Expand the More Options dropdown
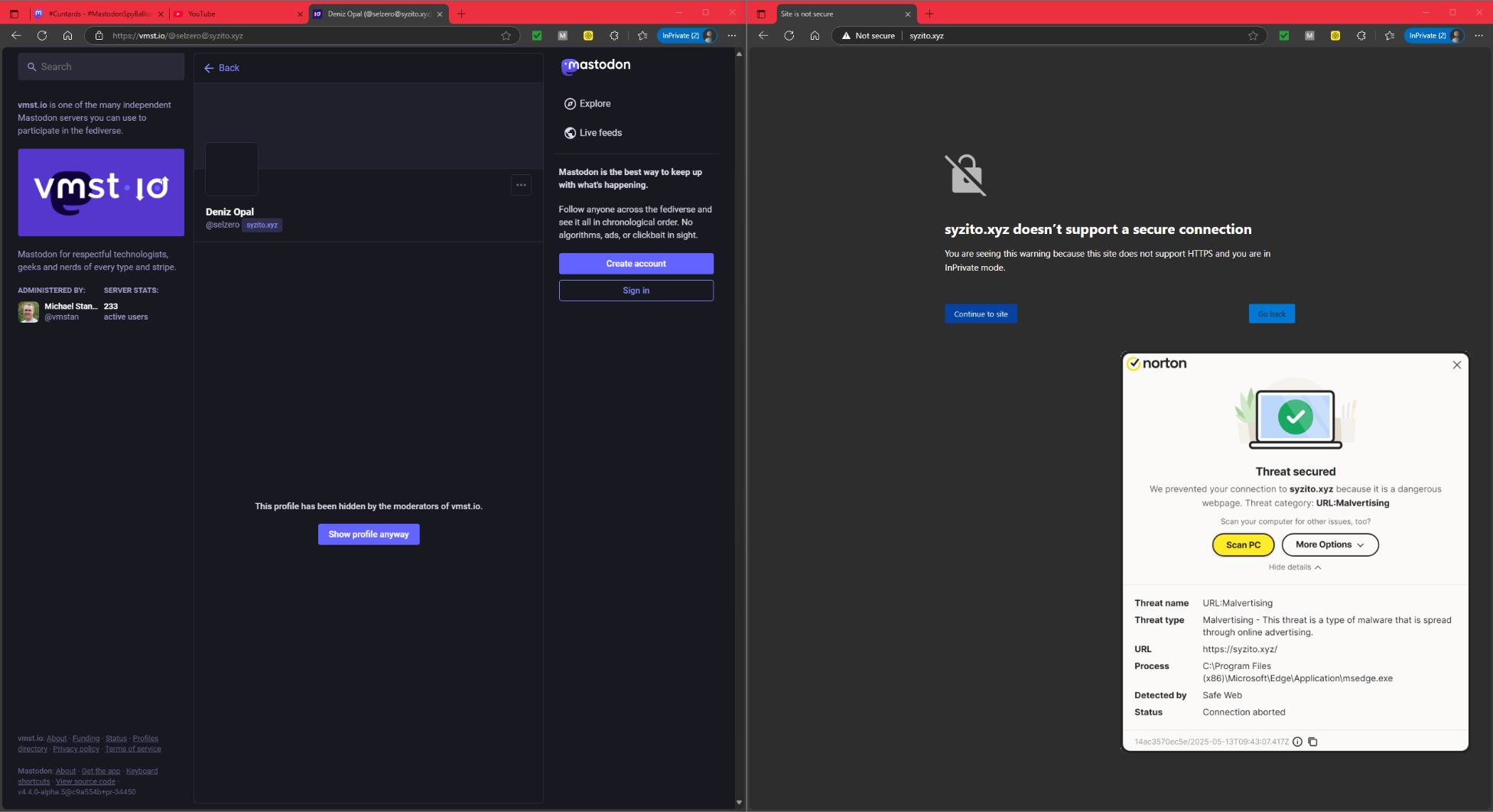Screen dimensions: 1493x812 (x=1330, y=545)
